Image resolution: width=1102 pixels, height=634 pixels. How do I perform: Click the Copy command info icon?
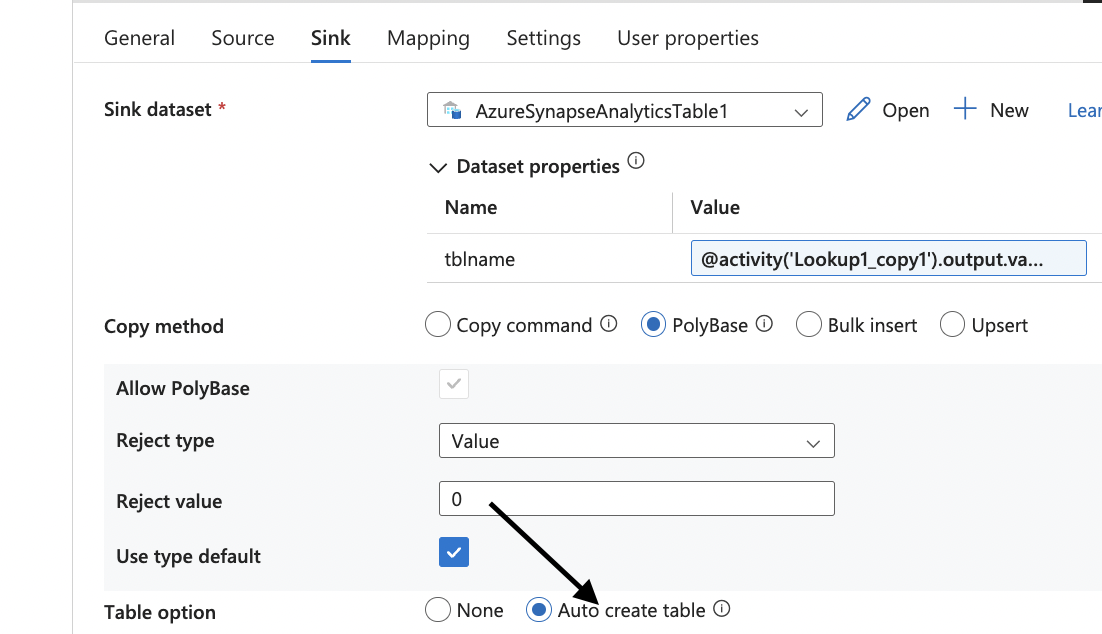point(608,324)
